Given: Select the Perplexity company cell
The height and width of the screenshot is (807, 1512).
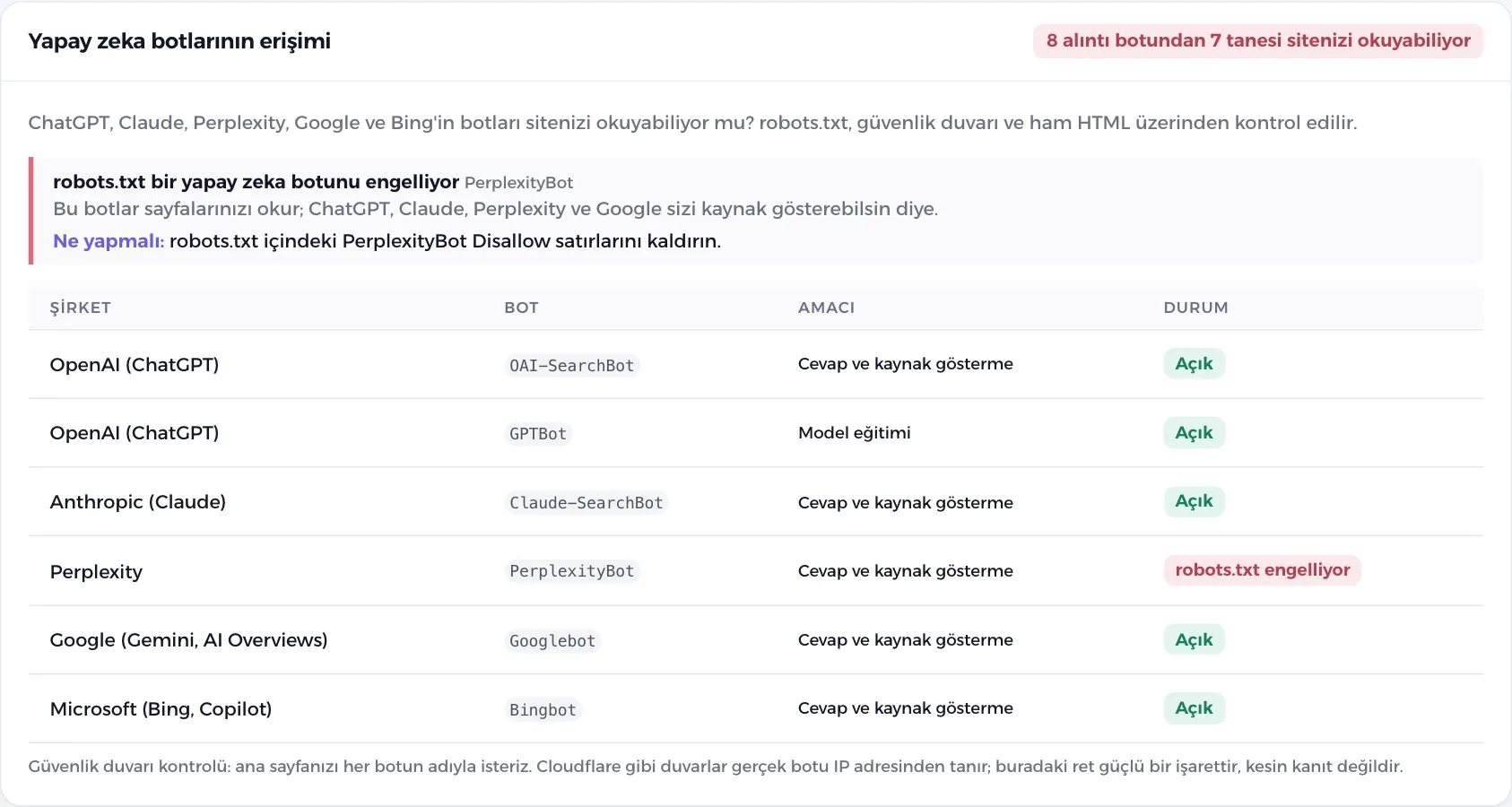Looking at the screenshot, I should pos(96,572).
